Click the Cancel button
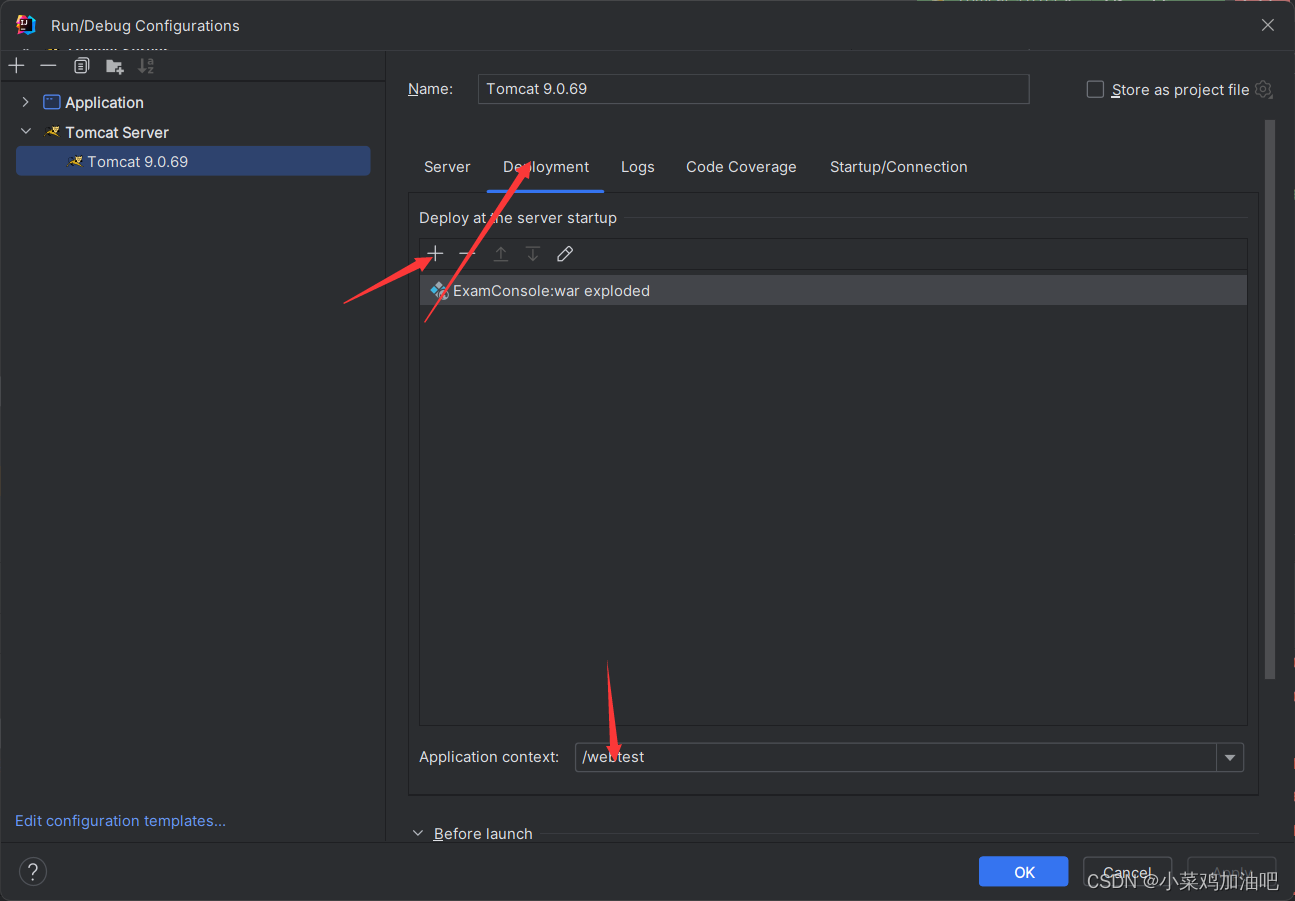Screen dimensions: 1295x901 coord(1127,872)
